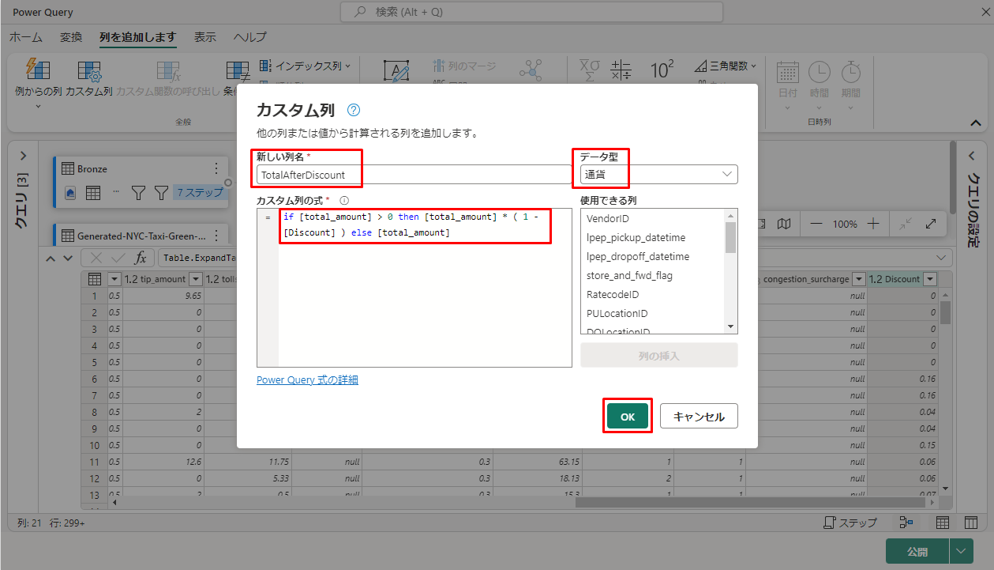The image size is (994, 570).
Task: Open the ホーム tab
Action: (x=26, y=37)
